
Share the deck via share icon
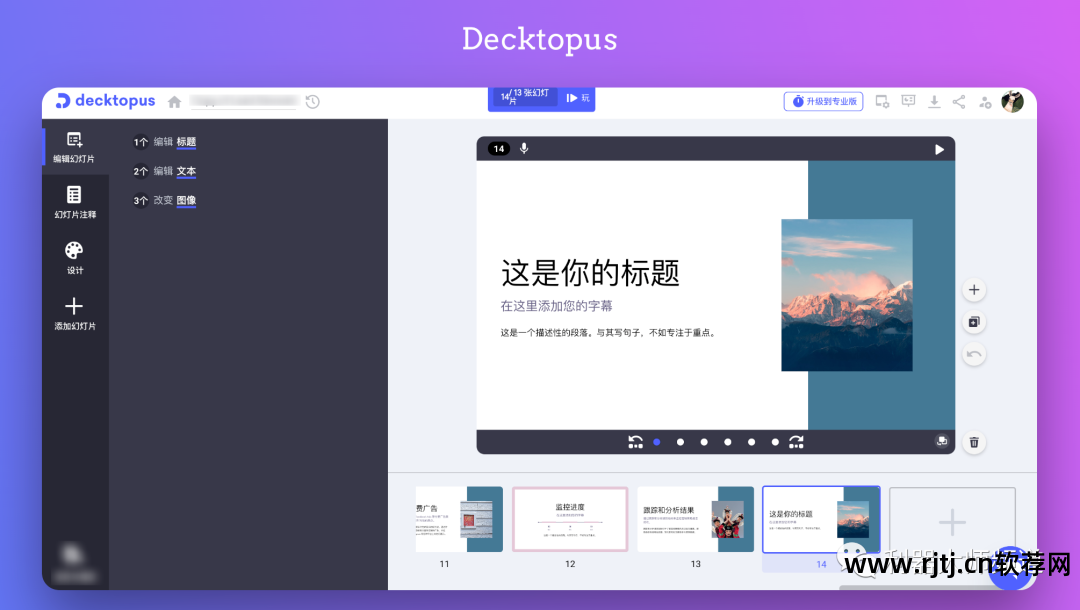click(959, 102)
